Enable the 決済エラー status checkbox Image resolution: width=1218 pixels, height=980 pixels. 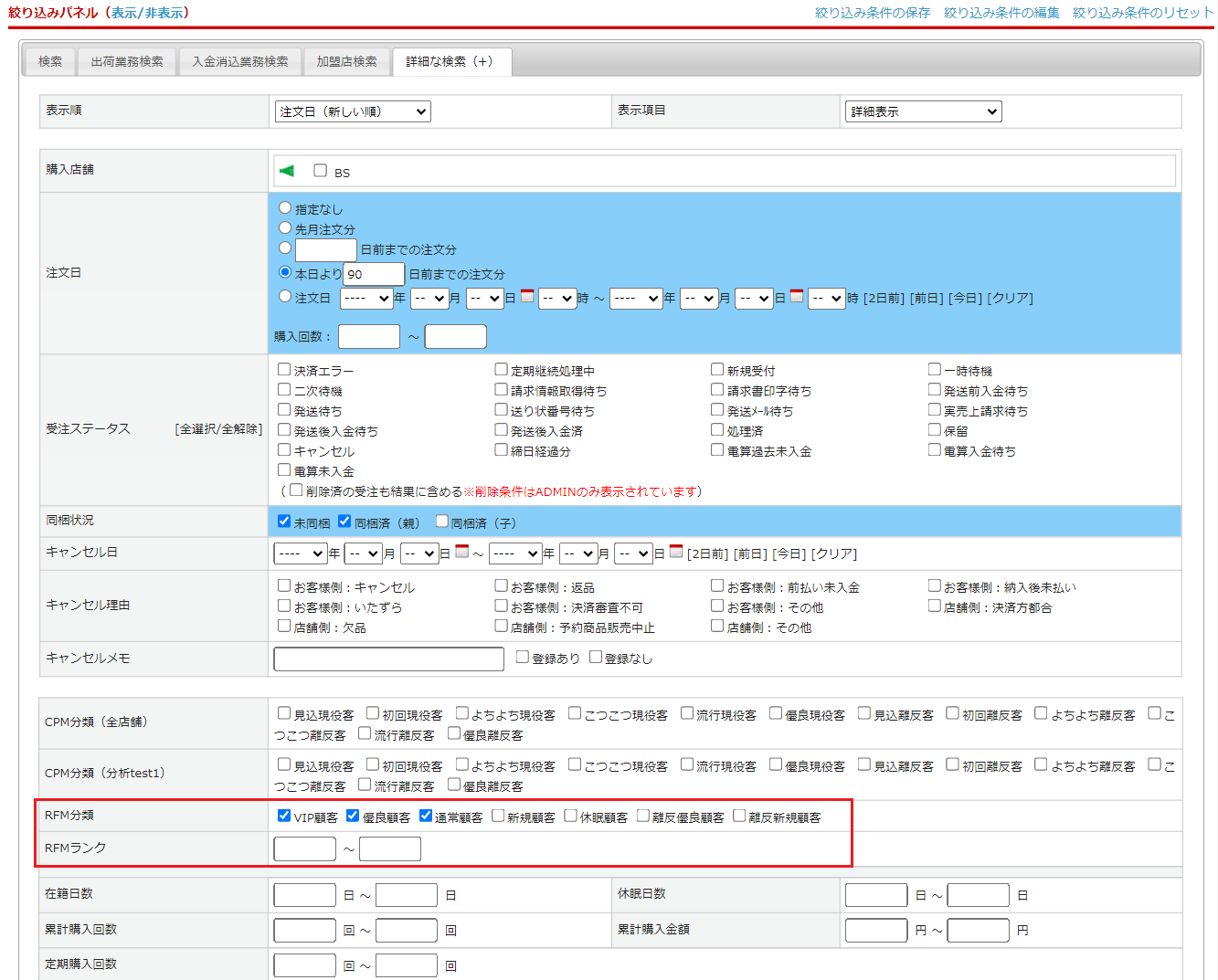click(284, 370)
